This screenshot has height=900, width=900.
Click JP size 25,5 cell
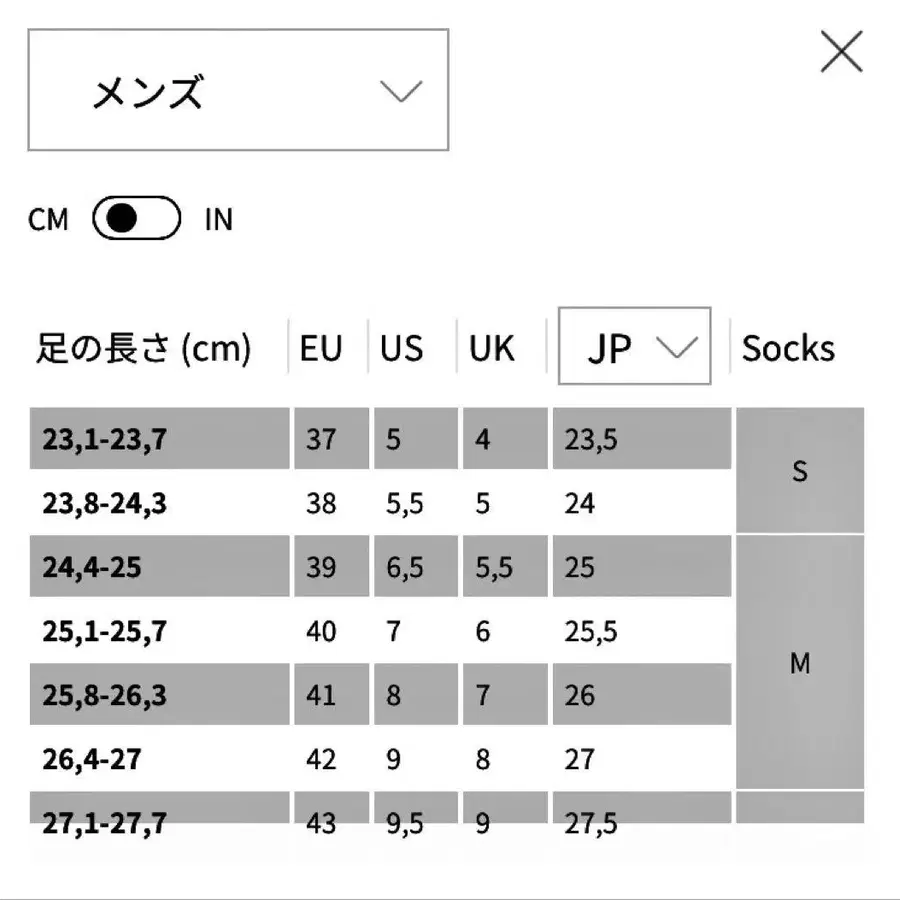[591, 631]
